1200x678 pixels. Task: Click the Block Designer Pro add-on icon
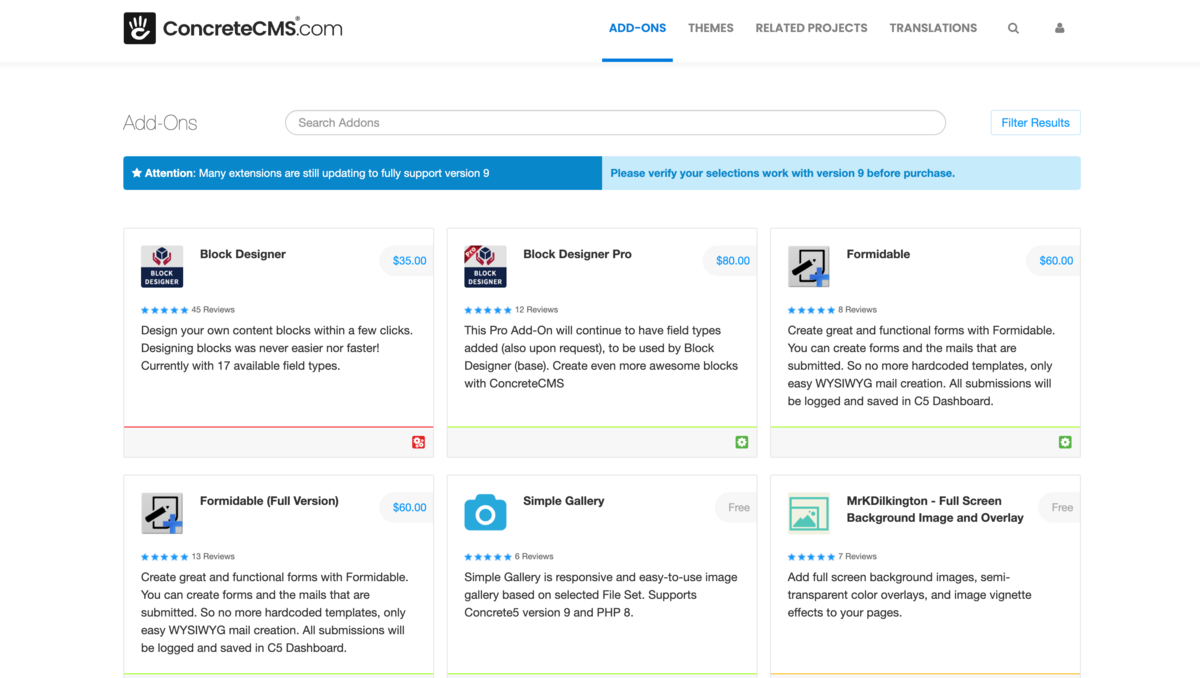tap(485, 266)
